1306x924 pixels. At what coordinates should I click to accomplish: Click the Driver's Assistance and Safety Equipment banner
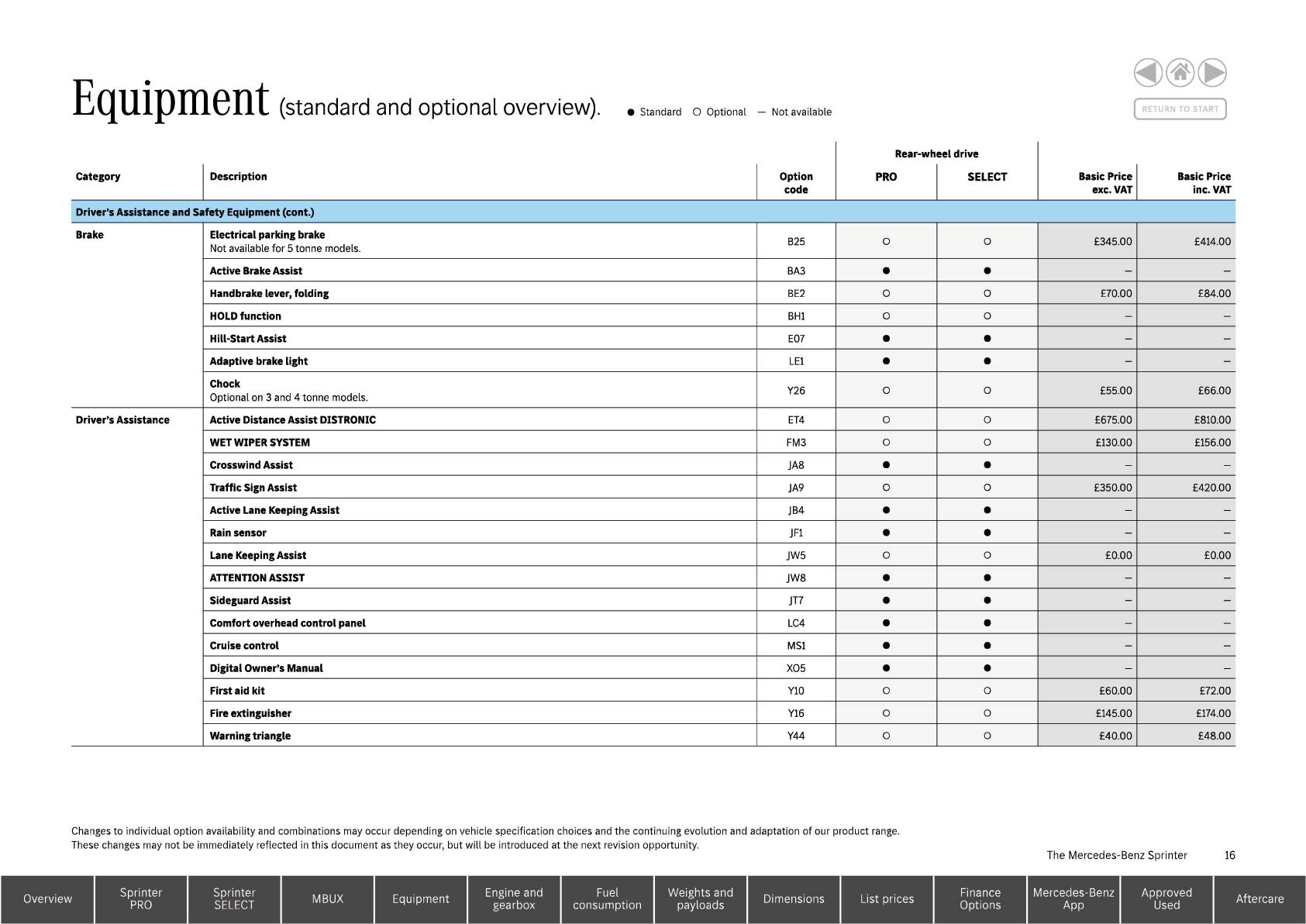[653, 212]
